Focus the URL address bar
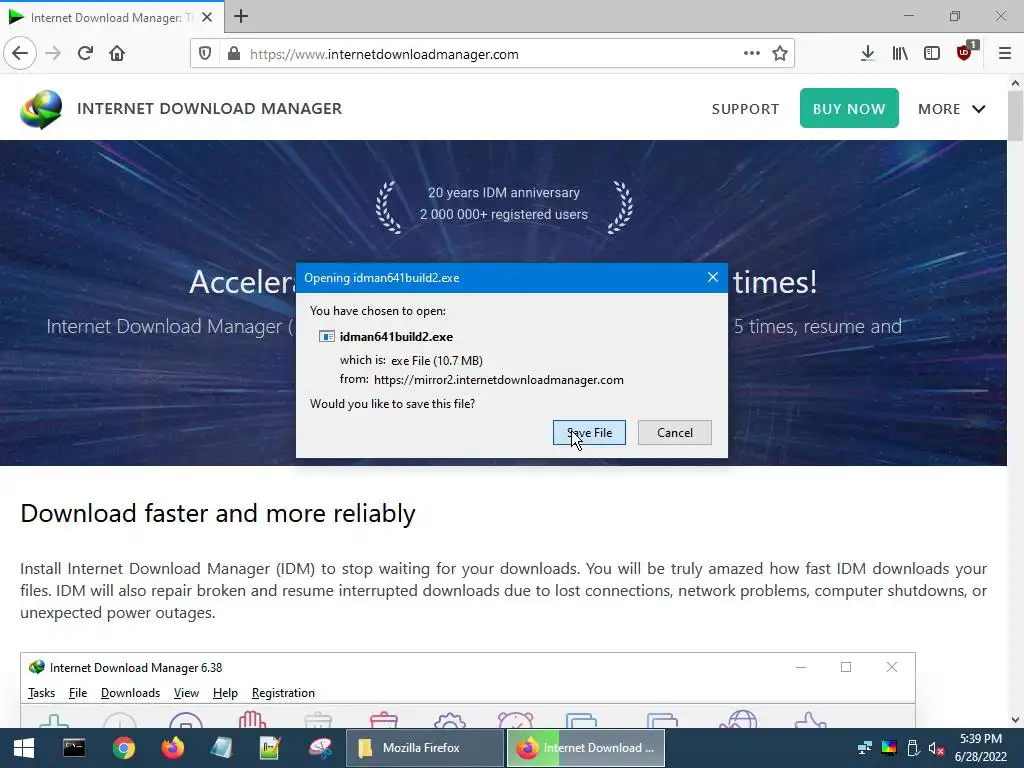Screen dimensions: 1024x768 [492, 54]
